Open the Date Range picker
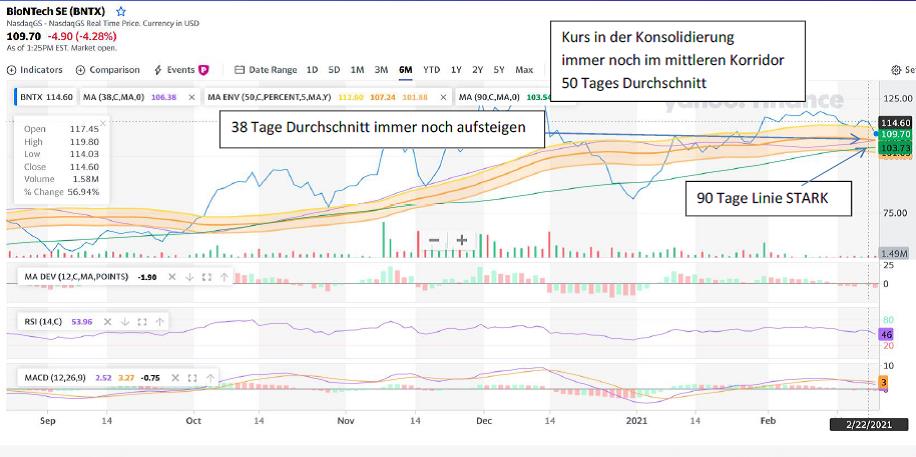Viewport: 916px width, 457px height. tap(266, 70)
